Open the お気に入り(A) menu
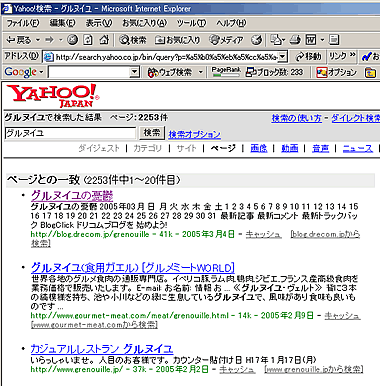This screenshot has height=386, width=380. (144, 23)
